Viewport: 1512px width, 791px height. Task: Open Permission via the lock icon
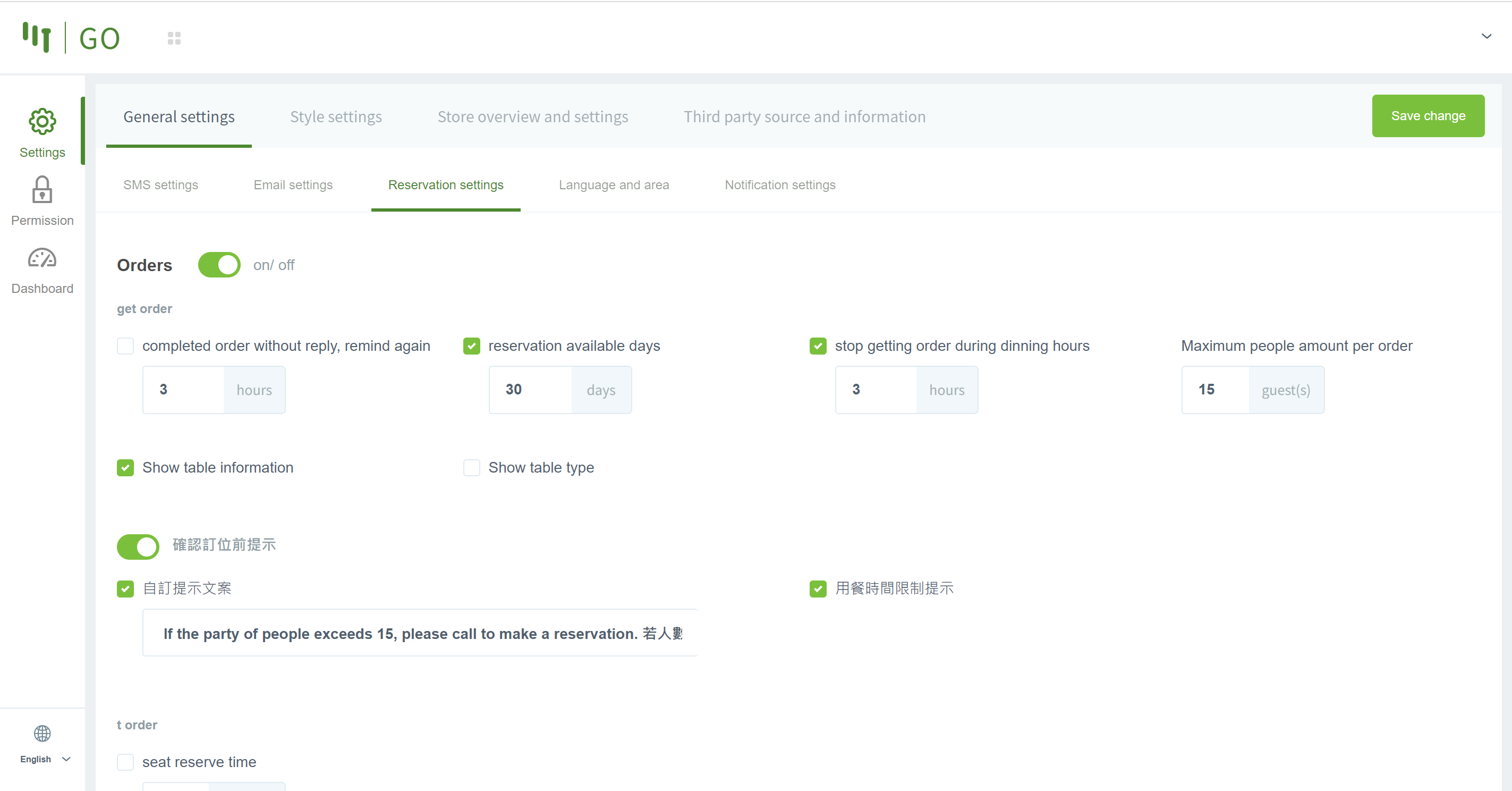pos(43,190)
